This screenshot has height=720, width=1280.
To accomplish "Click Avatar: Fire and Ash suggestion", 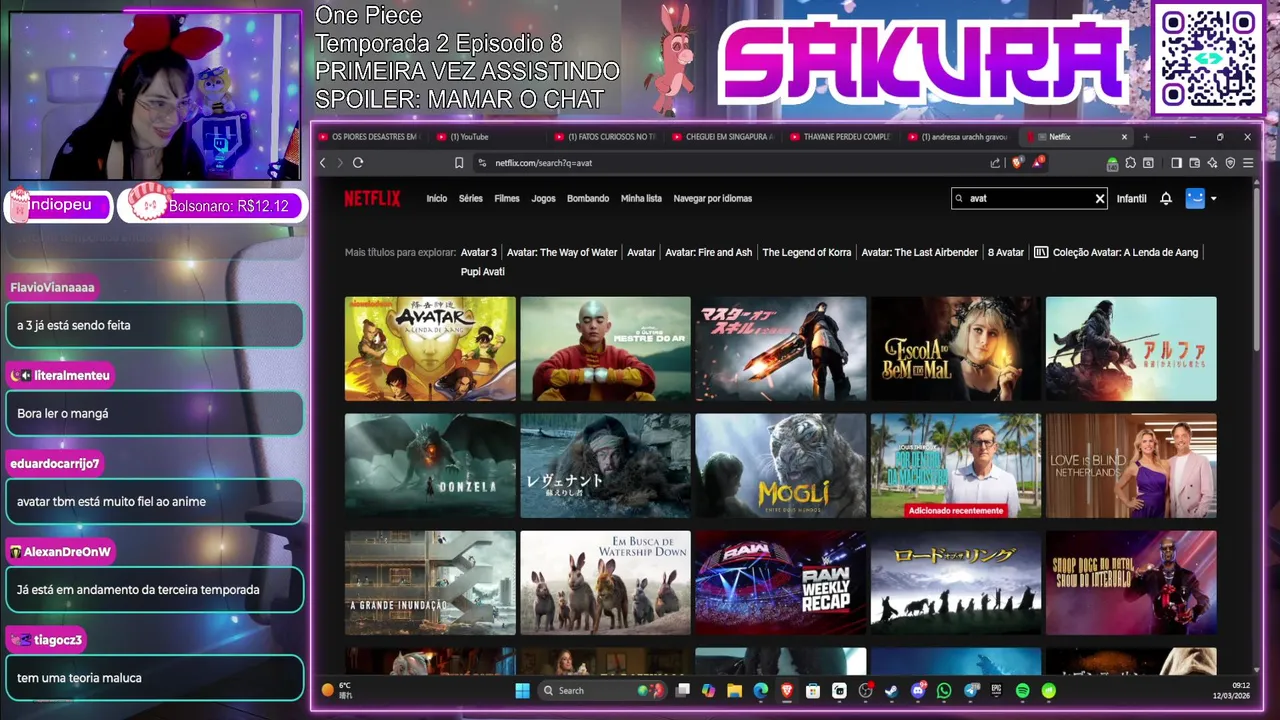I will 709,252.
